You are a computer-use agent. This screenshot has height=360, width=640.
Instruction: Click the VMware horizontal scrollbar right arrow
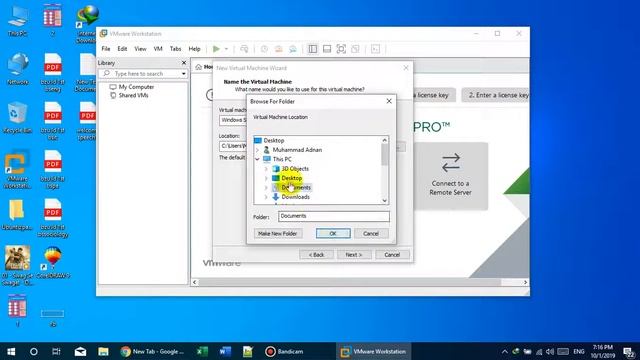click(525, 282)
